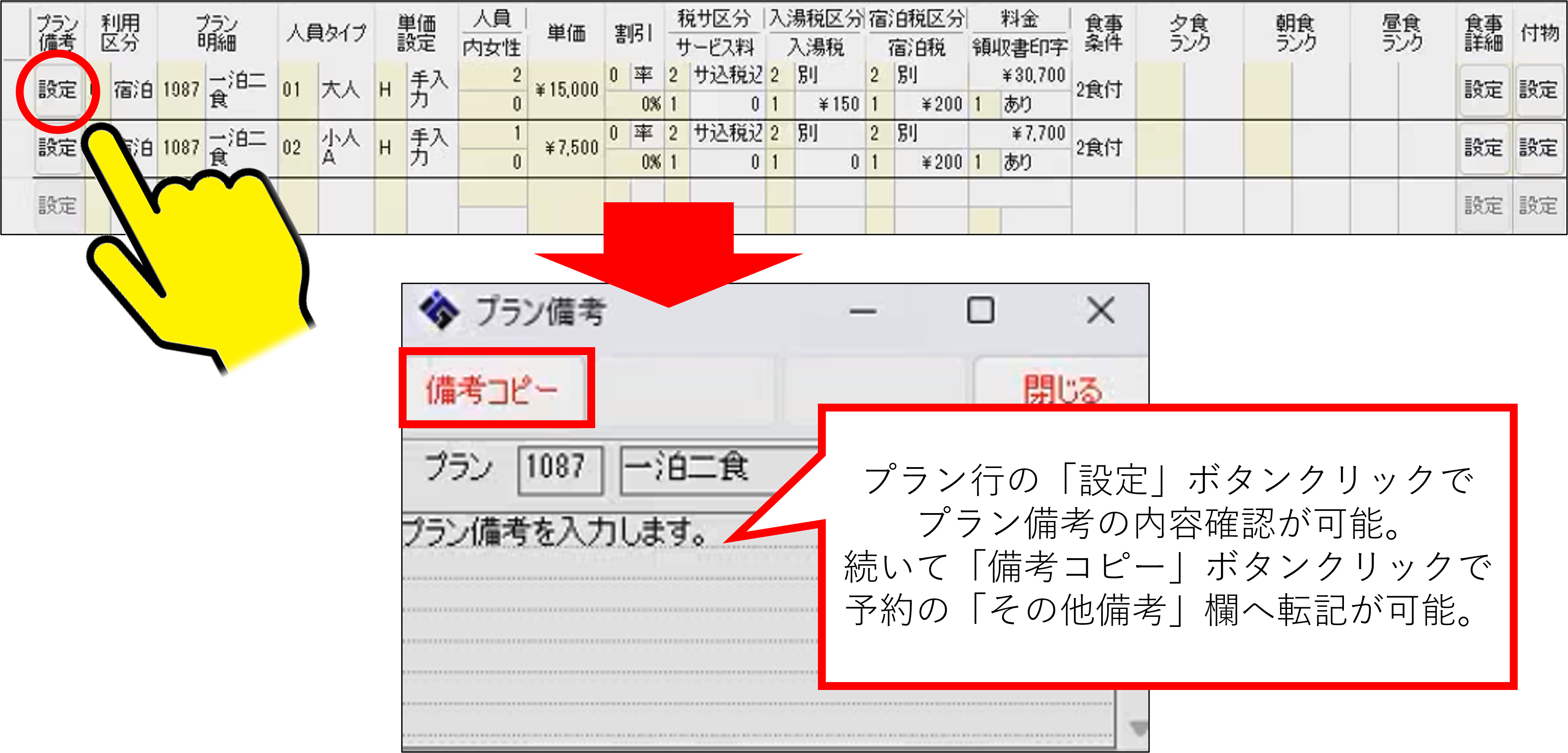Click the circled 設定 button in first row
Image resolution: width=1568 pixels, height=753 pixels.
[57, 90]
